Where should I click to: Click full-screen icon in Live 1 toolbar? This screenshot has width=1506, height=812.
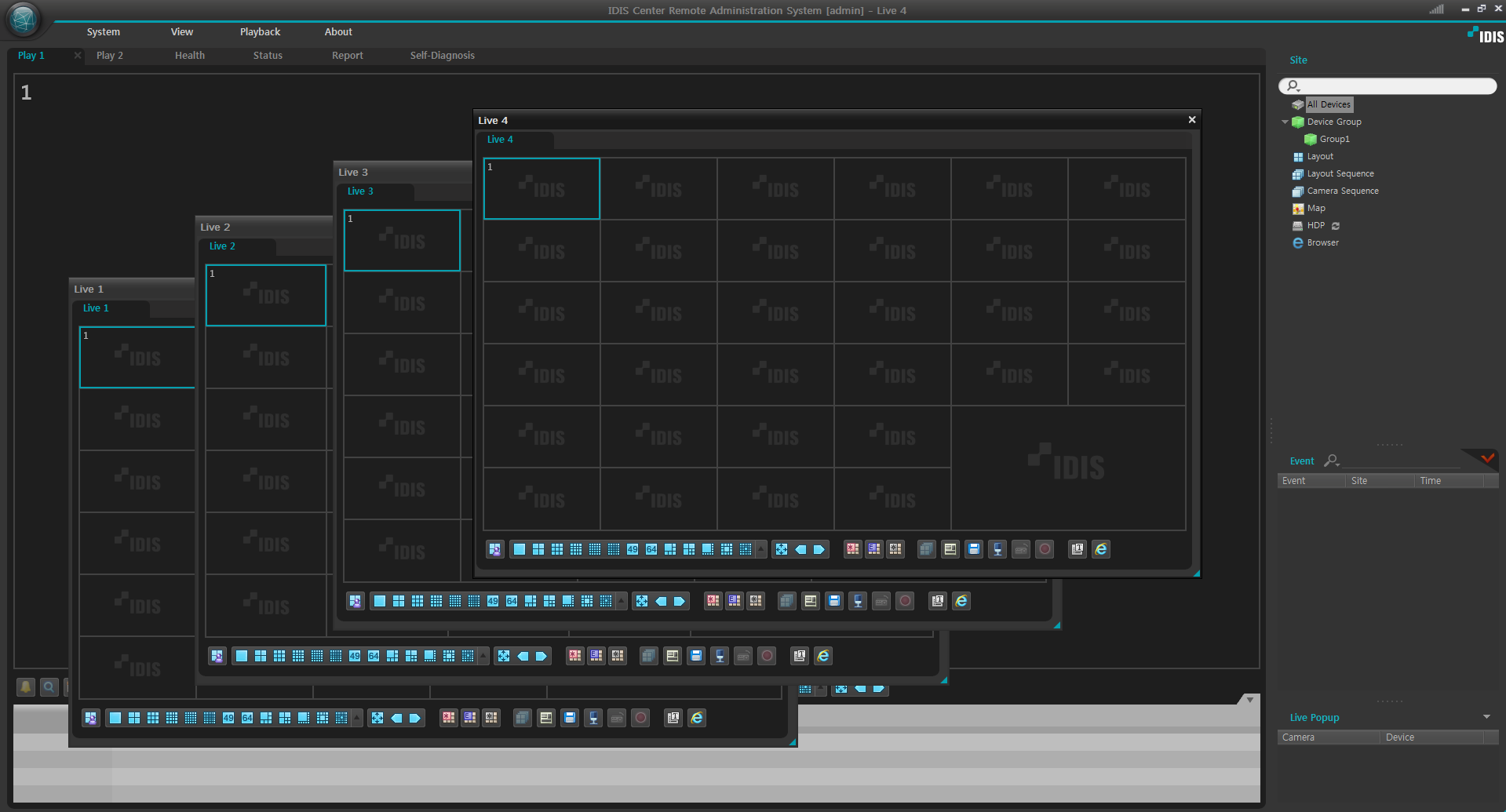coord(377,718)
